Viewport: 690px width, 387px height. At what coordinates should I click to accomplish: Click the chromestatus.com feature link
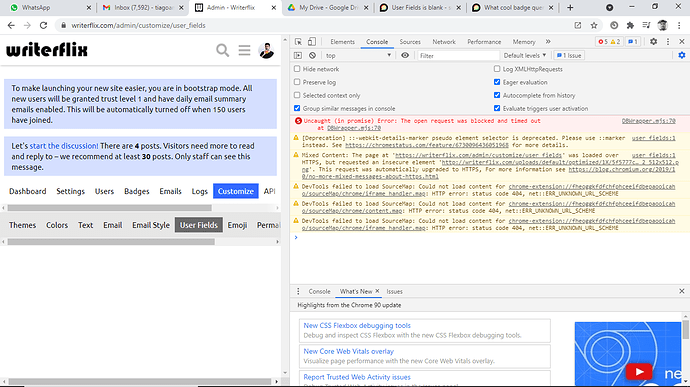click(426, 145)
